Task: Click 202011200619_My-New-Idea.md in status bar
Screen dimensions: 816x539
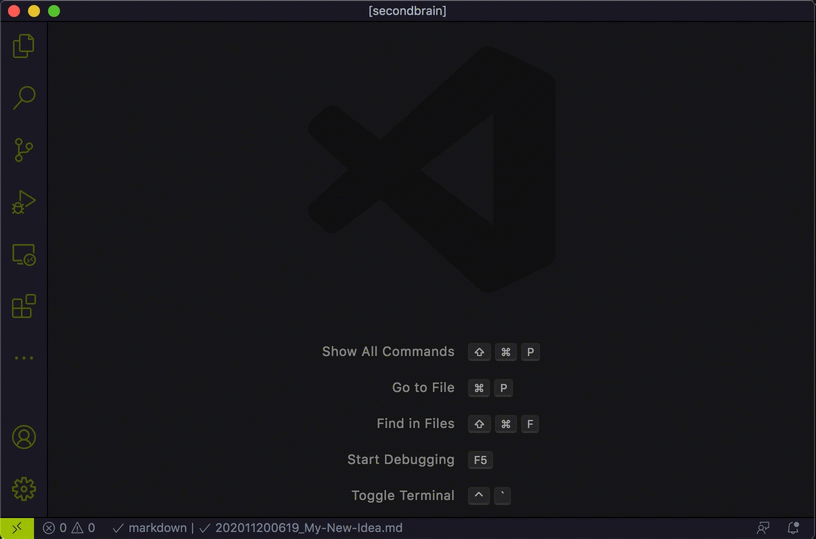Action: tap(301, 528)
